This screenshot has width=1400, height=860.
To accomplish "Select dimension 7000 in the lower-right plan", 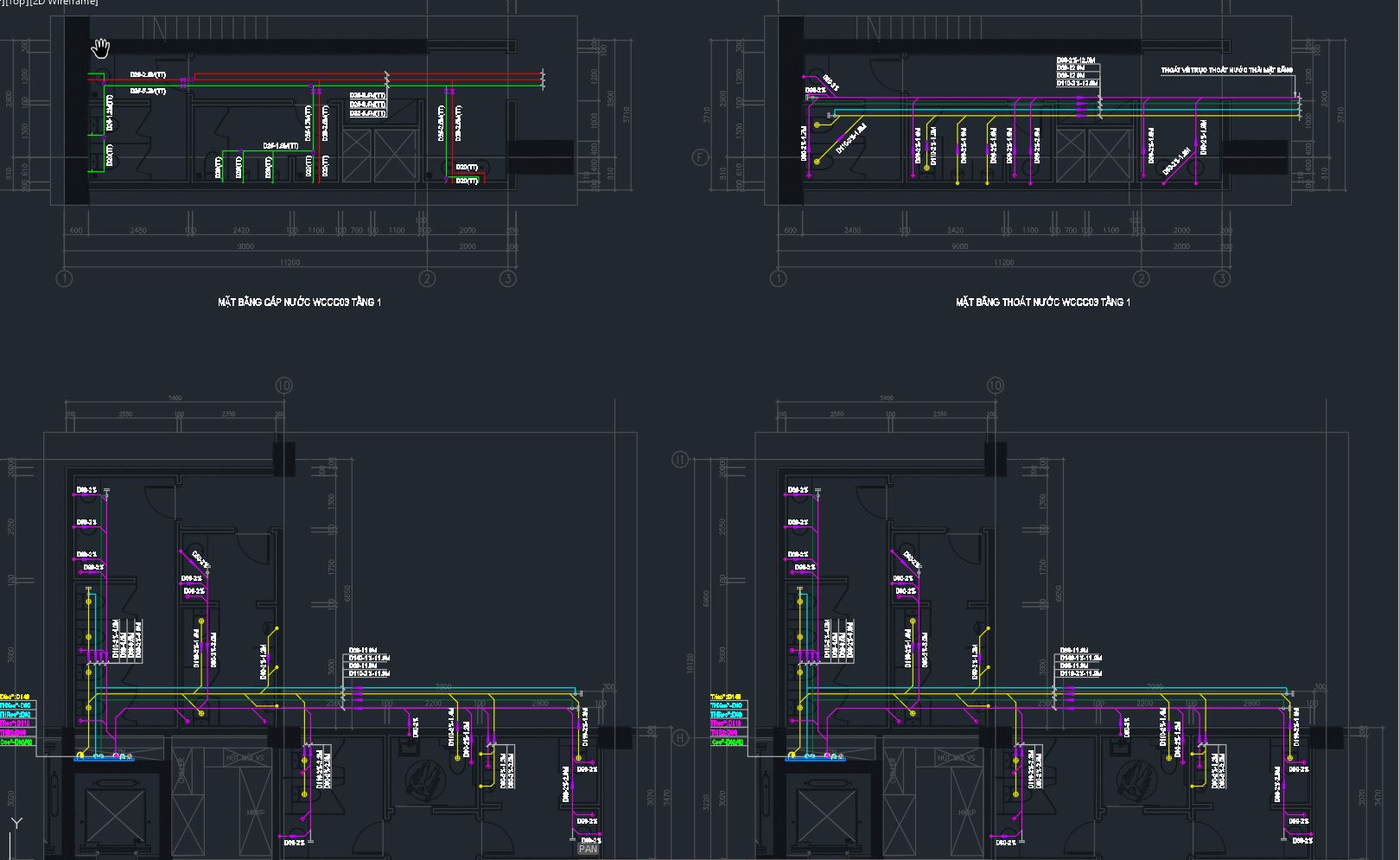I will click(1155, 686).
